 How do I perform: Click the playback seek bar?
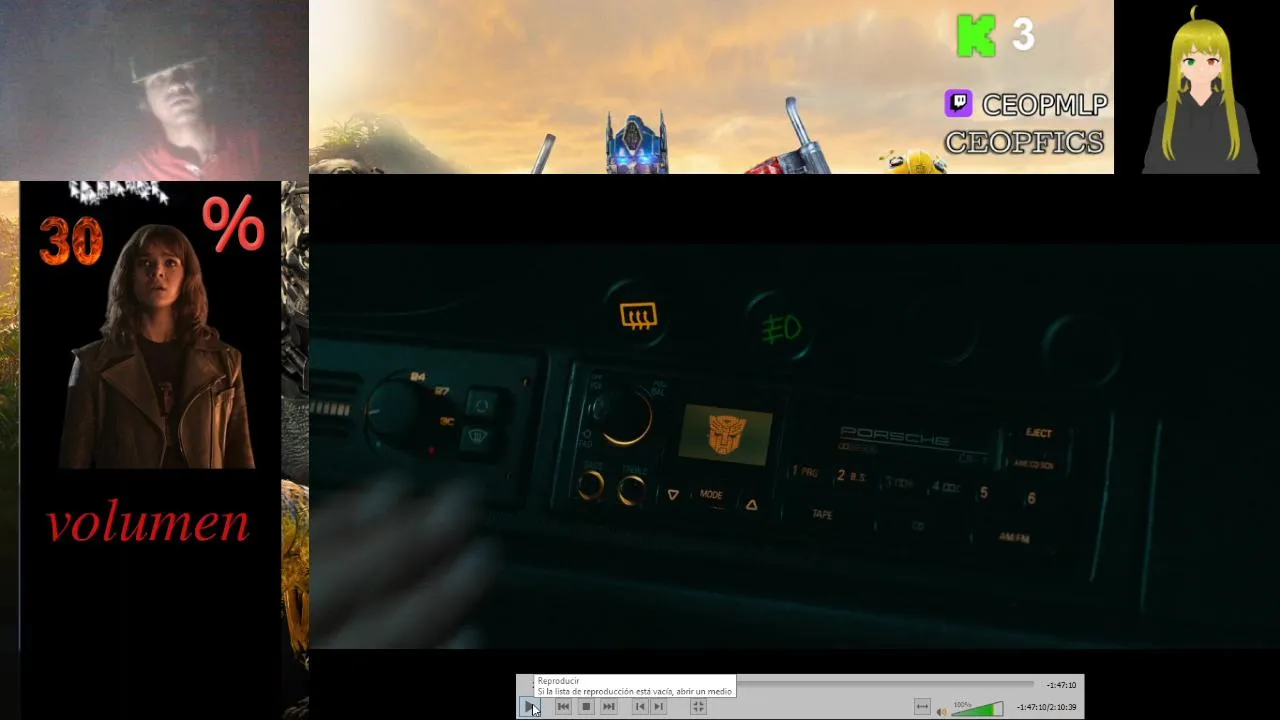(x=885, y=684)
